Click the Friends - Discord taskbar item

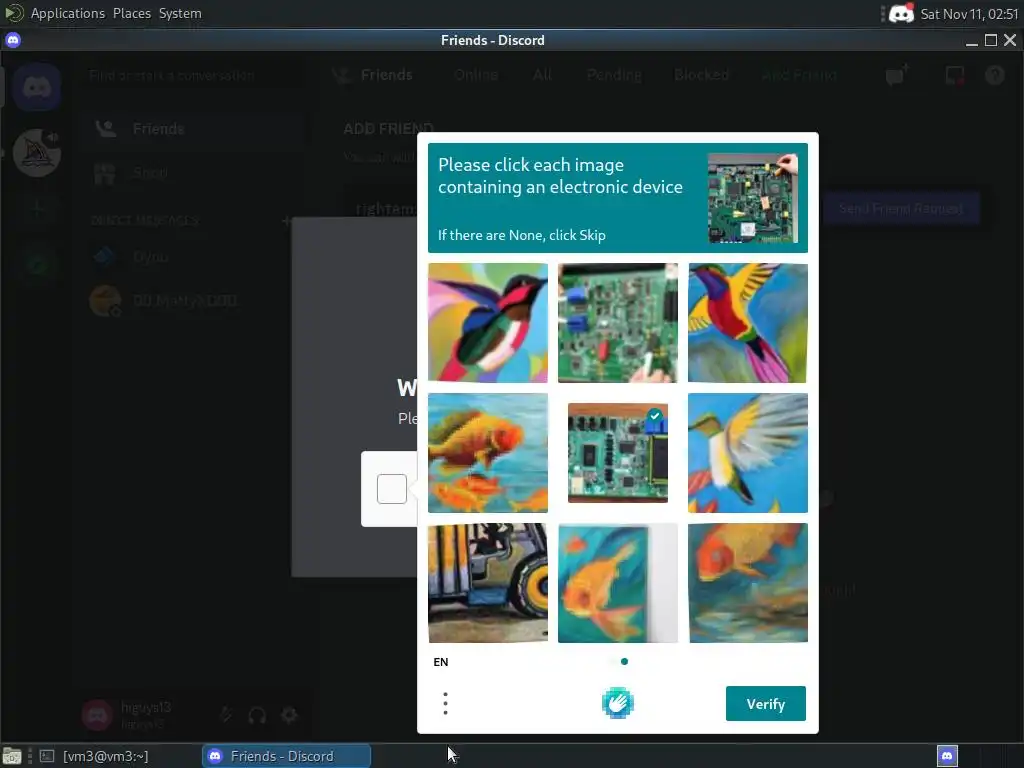pyautogui.click(x=286, y=756)
